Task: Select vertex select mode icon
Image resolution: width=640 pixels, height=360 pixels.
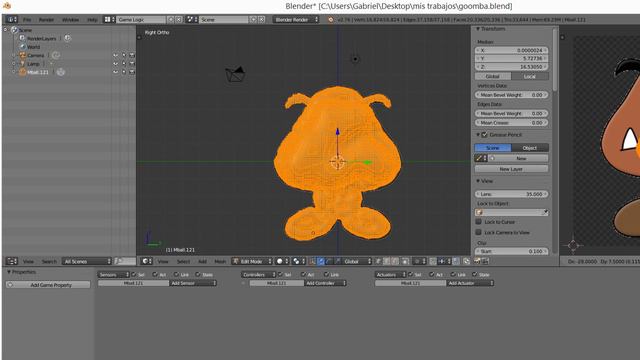Action: point(379,261)
